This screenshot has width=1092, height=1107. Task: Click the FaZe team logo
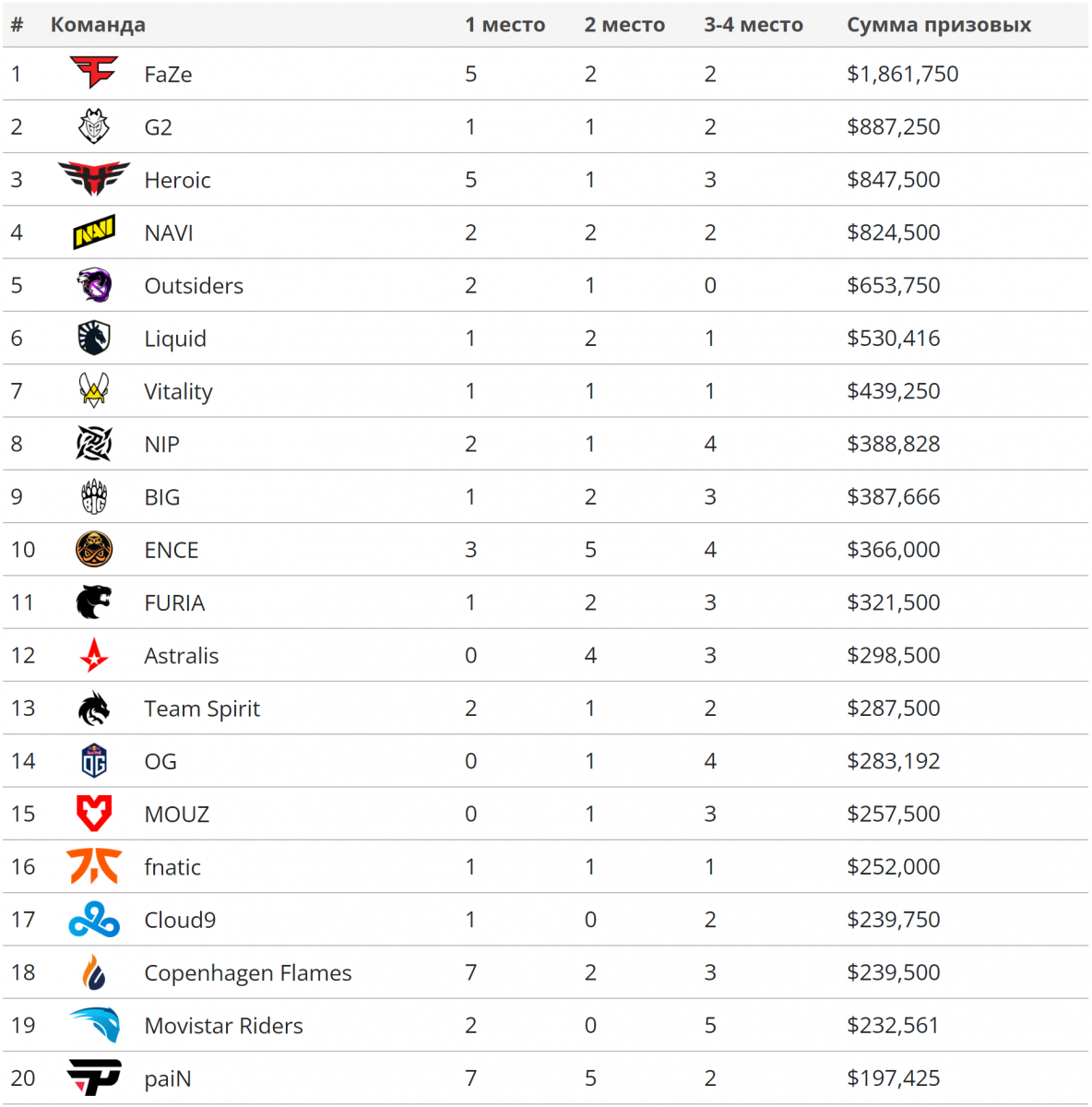coord(94,73)
